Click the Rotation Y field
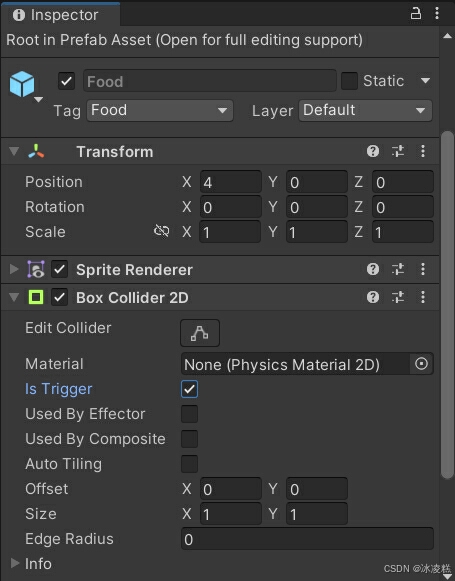 [317, 207]
